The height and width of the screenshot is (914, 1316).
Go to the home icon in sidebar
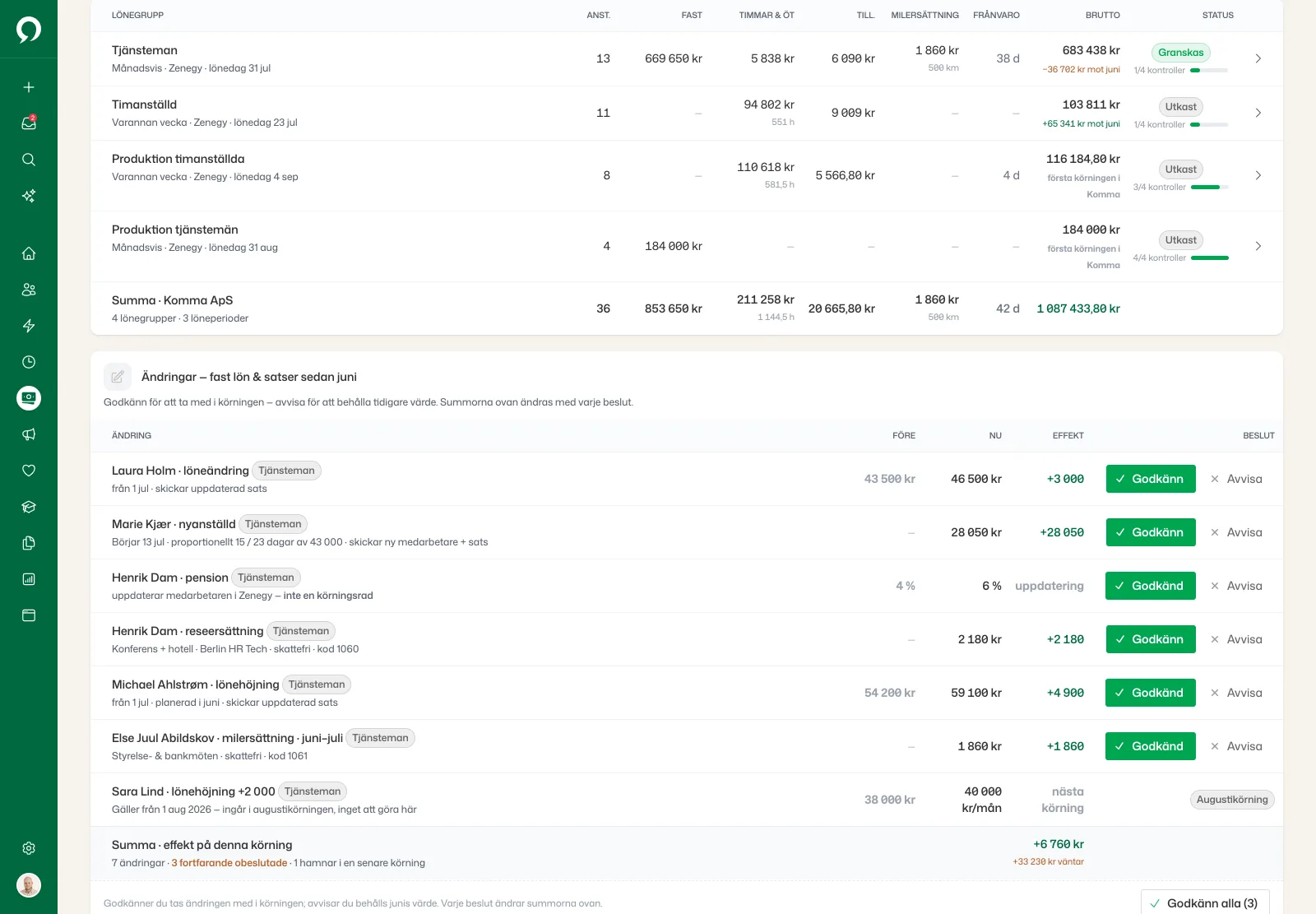point(29,253)
